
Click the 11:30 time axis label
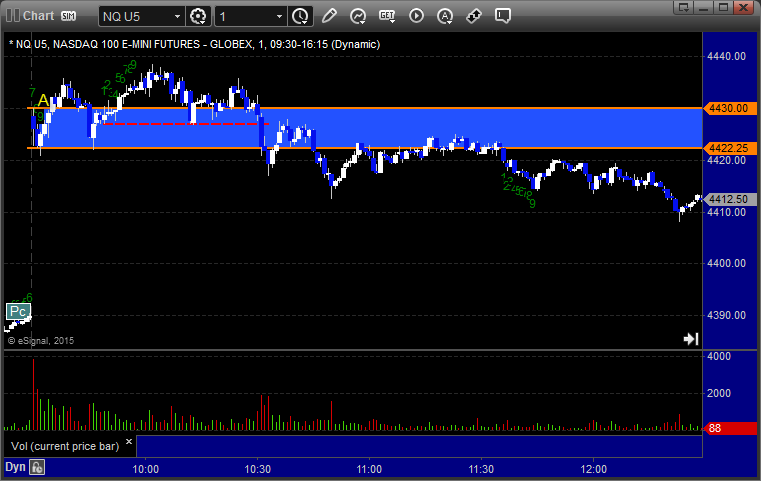(x=481, y=469)
